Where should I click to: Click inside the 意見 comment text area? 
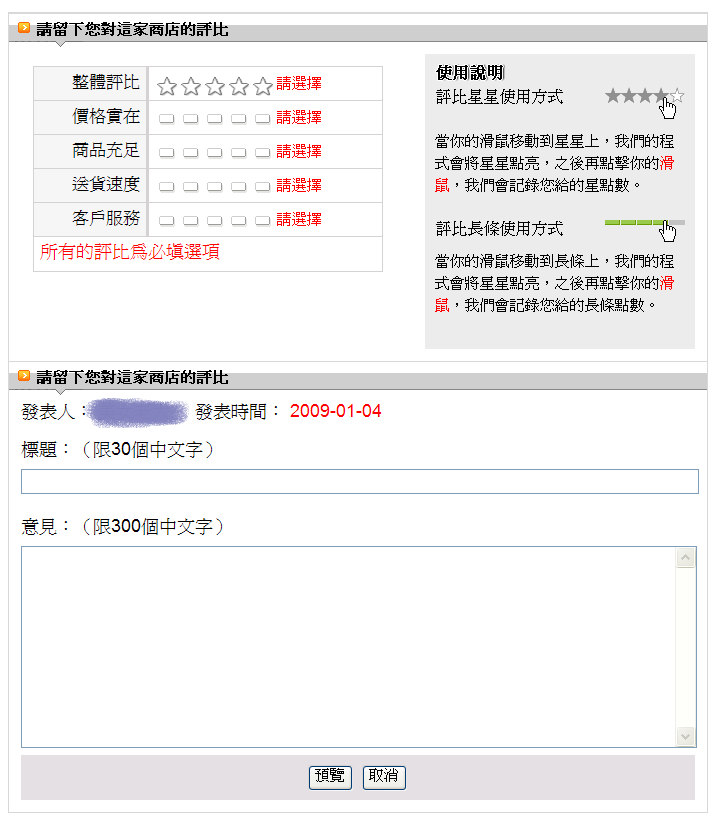[x=348, y=646]
